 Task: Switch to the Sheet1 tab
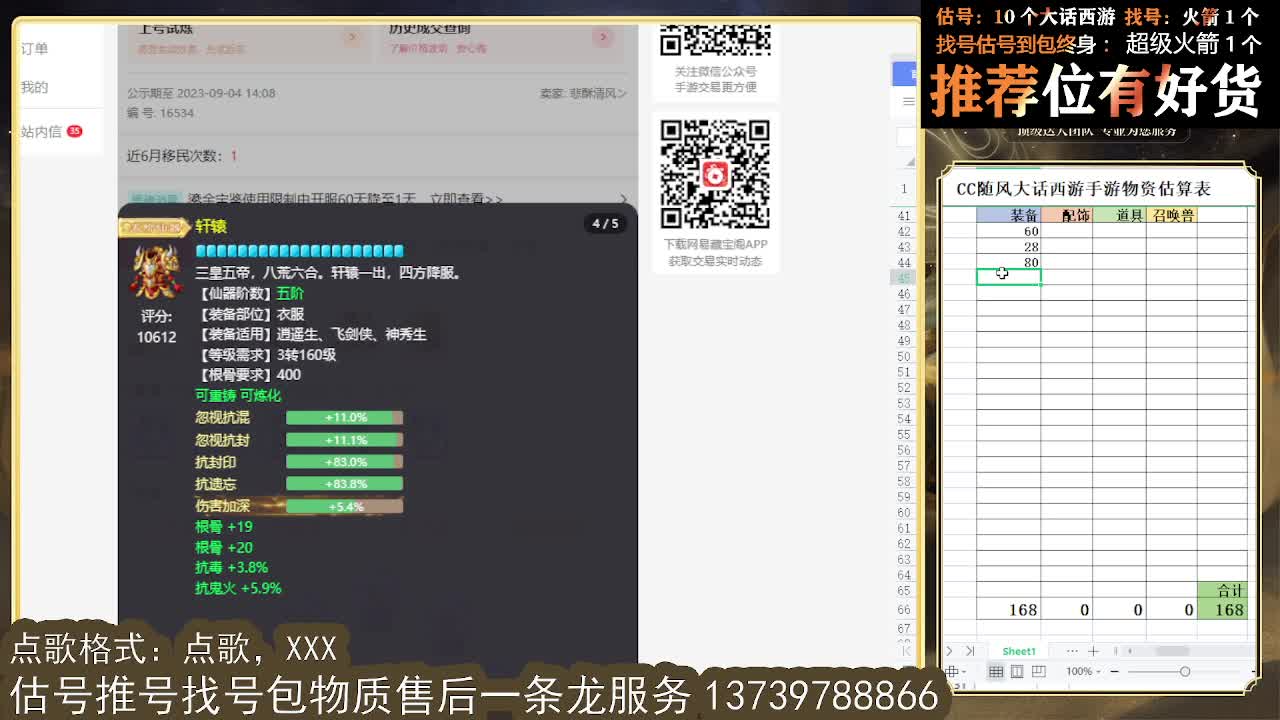tap(1019, 651)
